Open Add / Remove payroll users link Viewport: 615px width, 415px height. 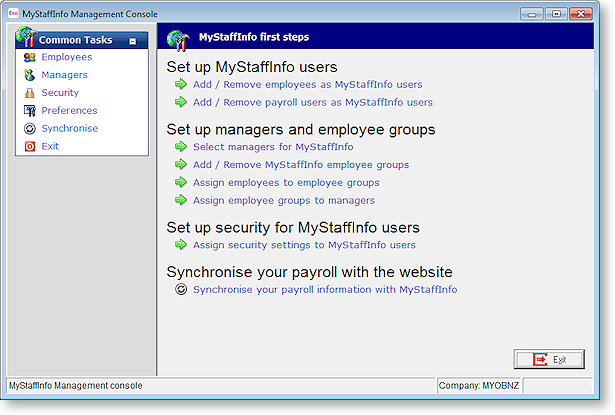pos(313,102)
